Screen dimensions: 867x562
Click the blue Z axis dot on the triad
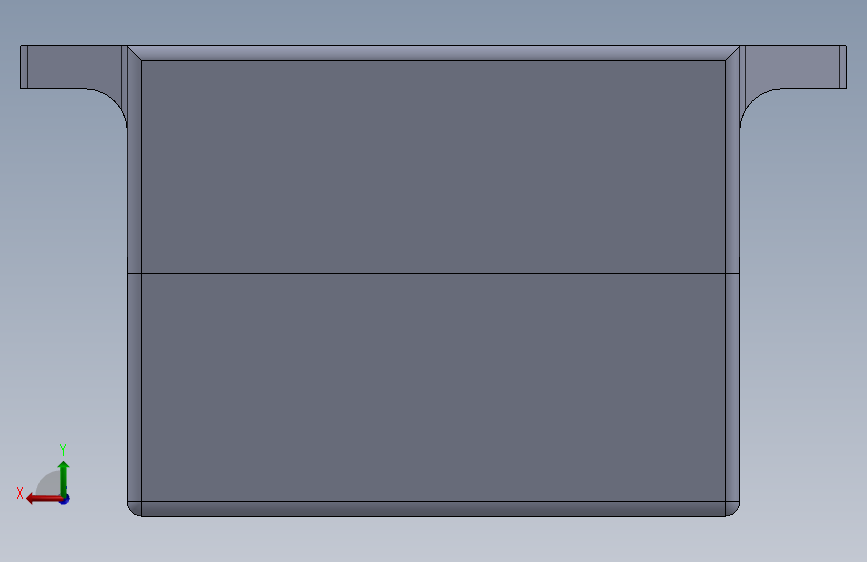pos(65,500)
